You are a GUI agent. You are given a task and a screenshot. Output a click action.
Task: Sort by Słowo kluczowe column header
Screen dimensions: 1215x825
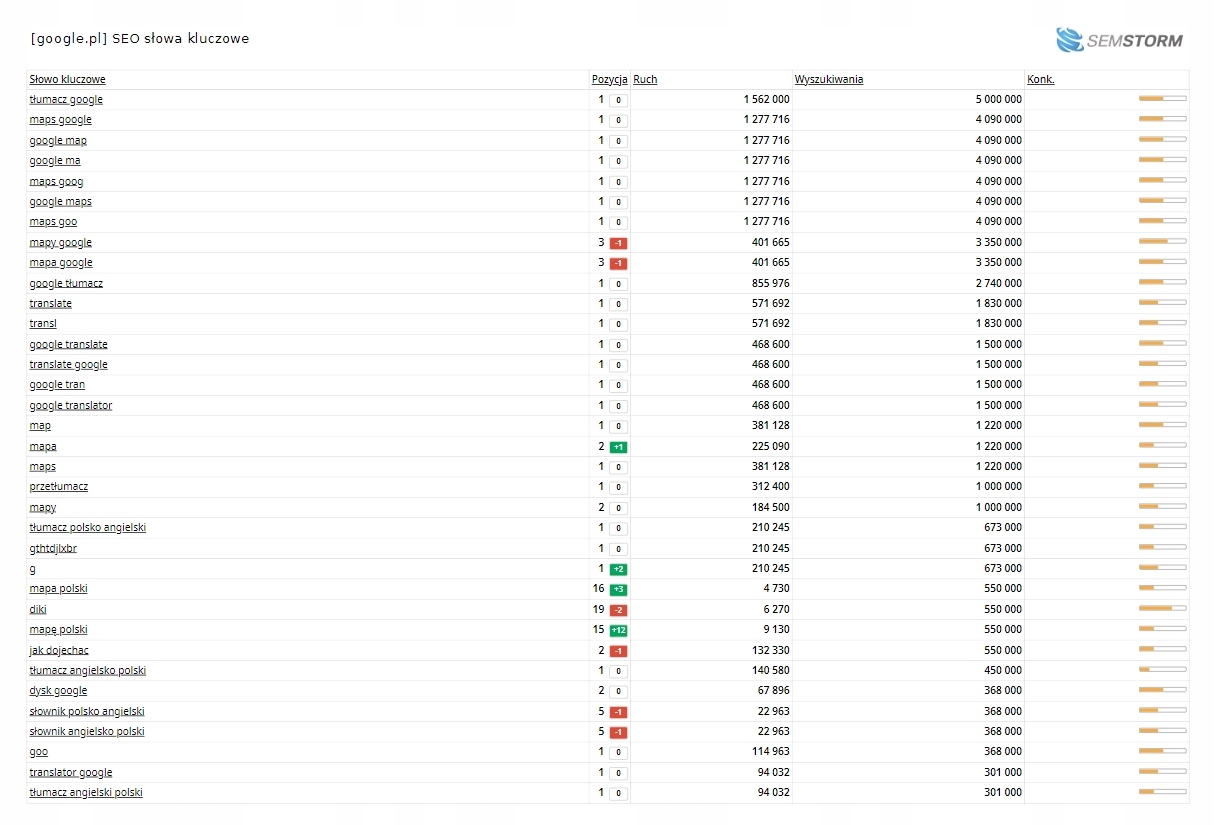click(67, 80)
